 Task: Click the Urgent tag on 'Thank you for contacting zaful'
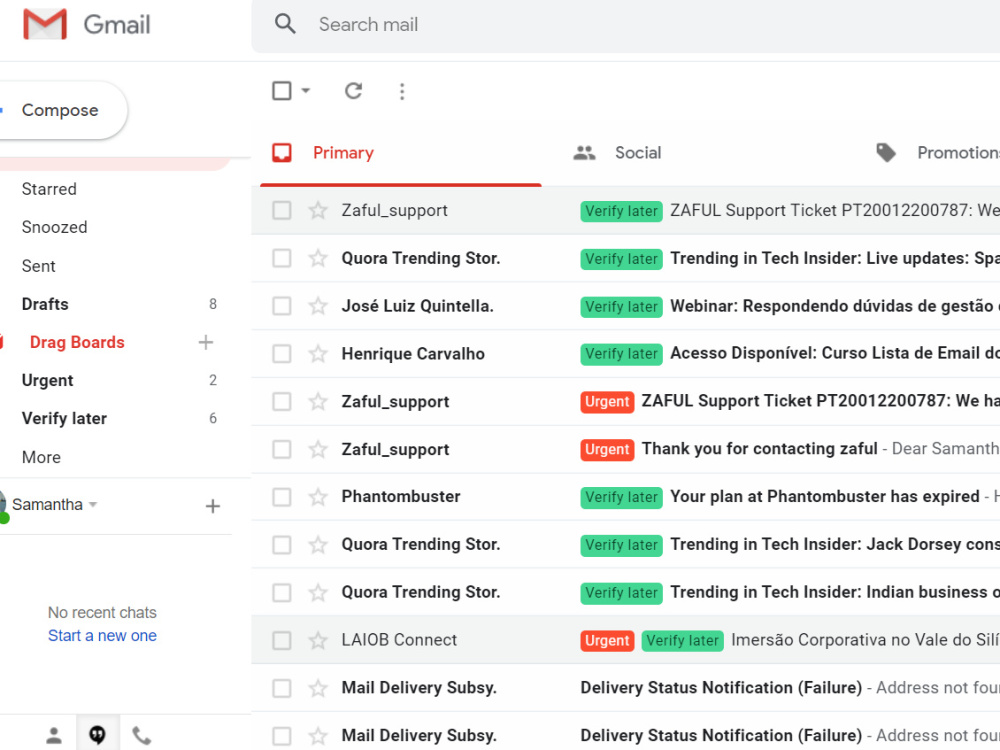coord(607,450)
